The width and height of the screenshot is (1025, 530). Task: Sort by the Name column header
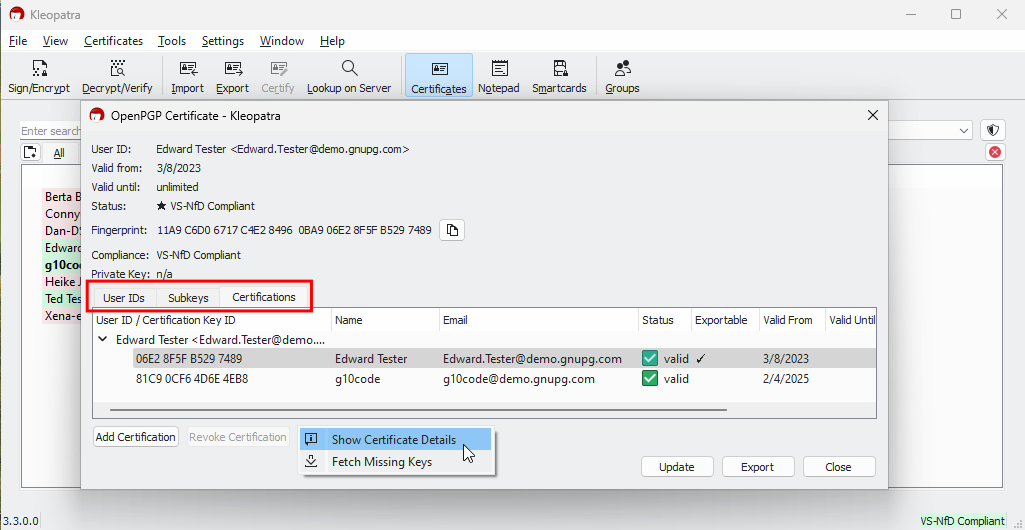[385, 320]
